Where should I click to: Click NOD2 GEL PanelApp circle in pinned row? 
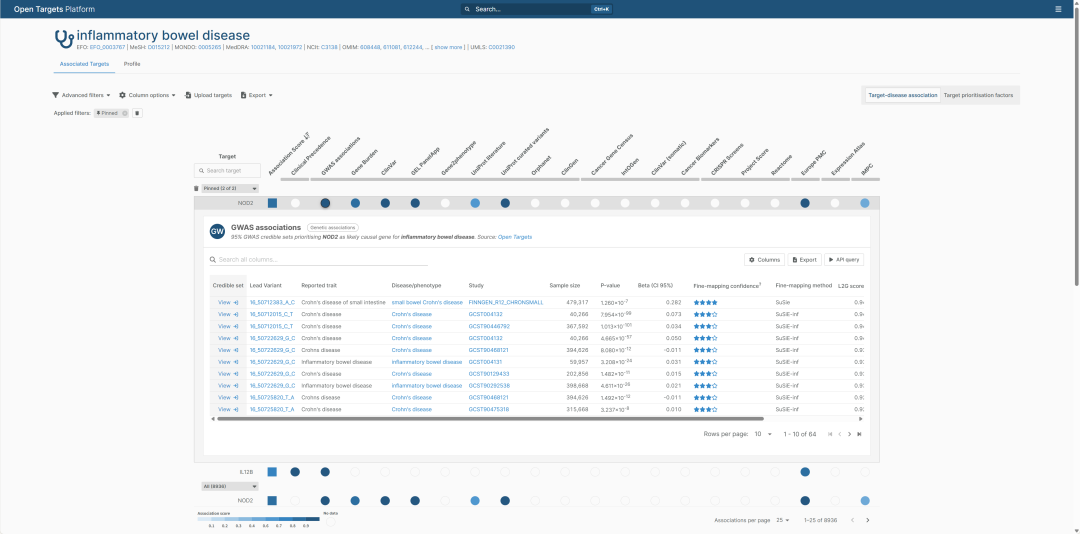pos(415,203)
